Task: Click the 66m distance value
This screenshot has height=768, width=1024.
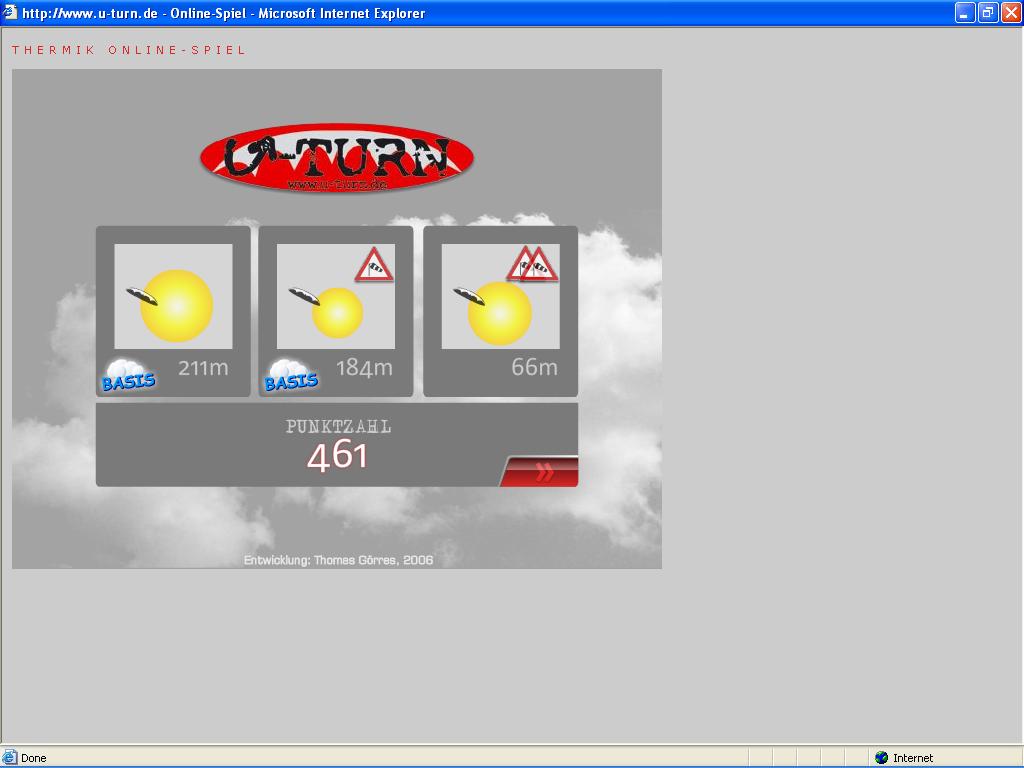Action: [x=534, y=367]
